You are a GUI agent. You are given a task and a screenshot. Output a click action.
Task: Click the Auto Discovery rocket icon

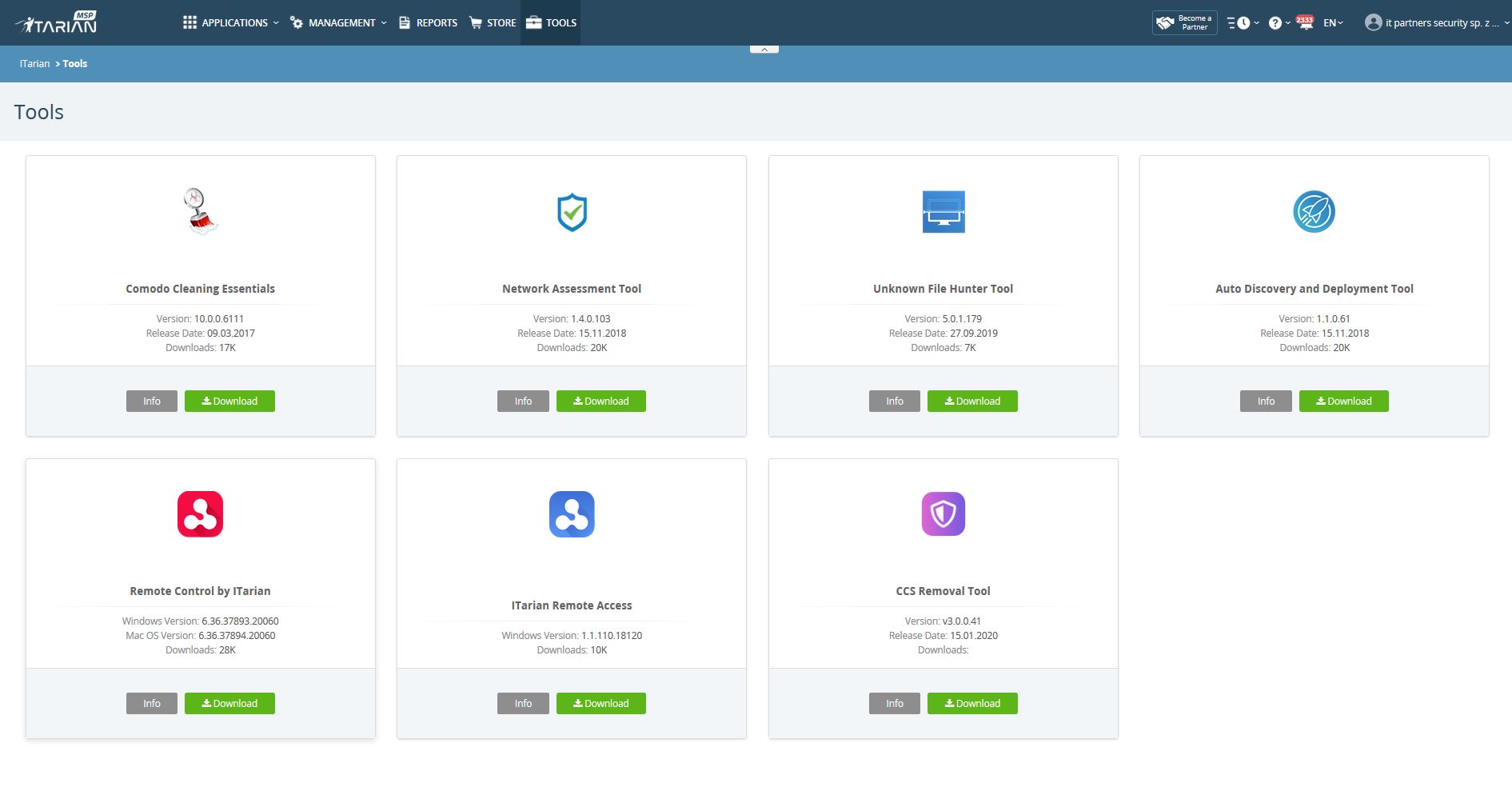tap(1315, 212)
